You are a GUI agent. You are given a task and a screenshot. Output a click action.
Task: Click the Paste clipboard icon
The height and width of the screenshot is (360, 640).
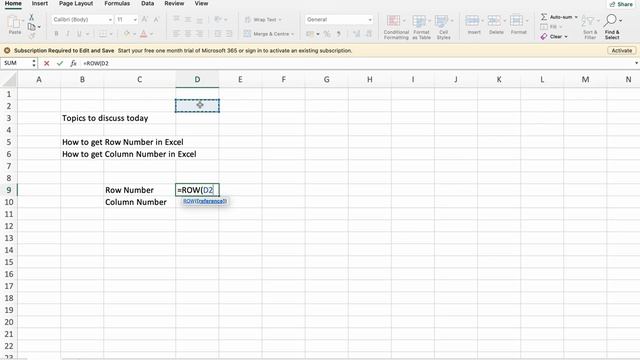(x=15, y=22)
